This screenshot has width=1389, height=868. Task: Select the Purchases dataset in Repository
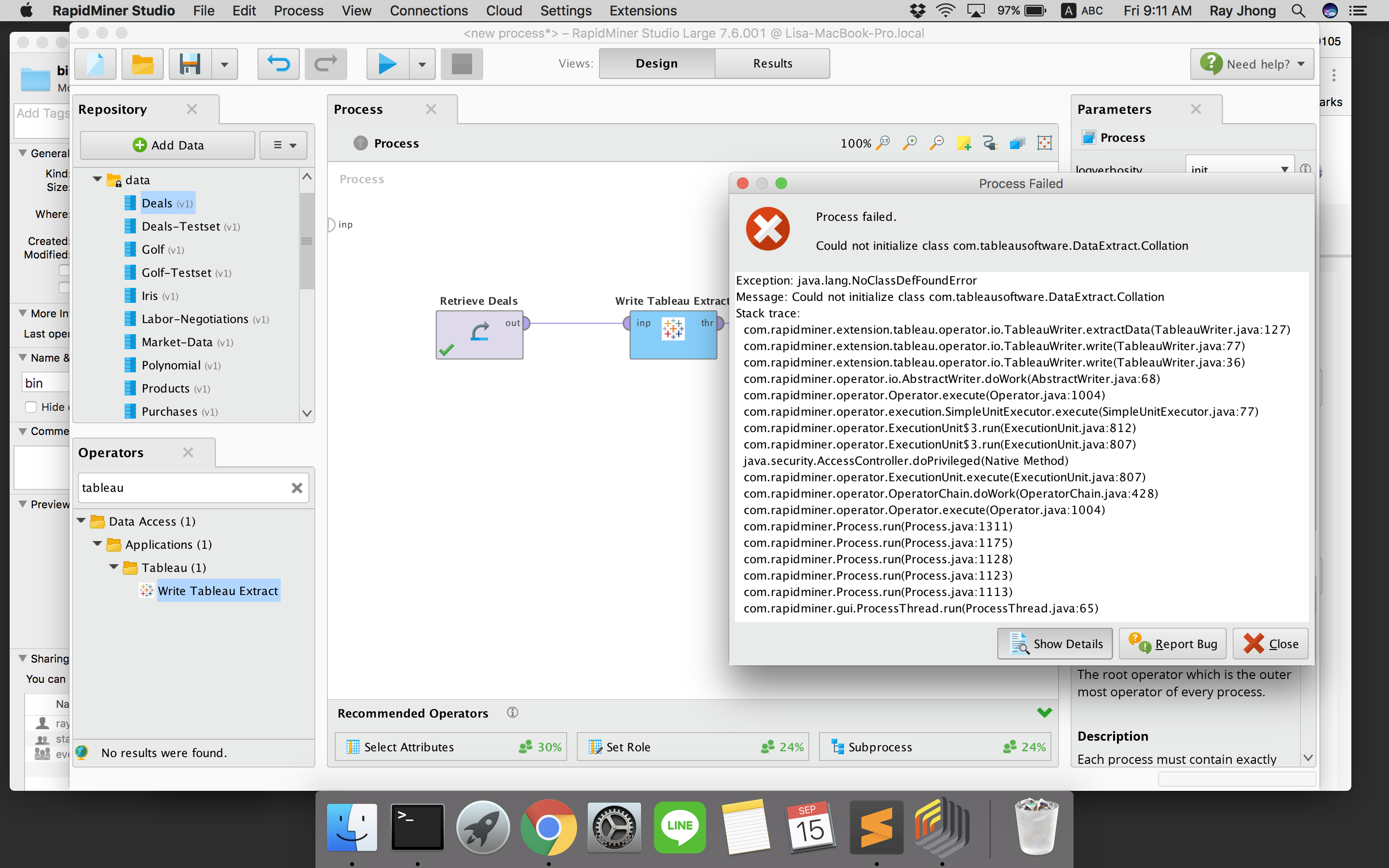[x=179, y=412]
